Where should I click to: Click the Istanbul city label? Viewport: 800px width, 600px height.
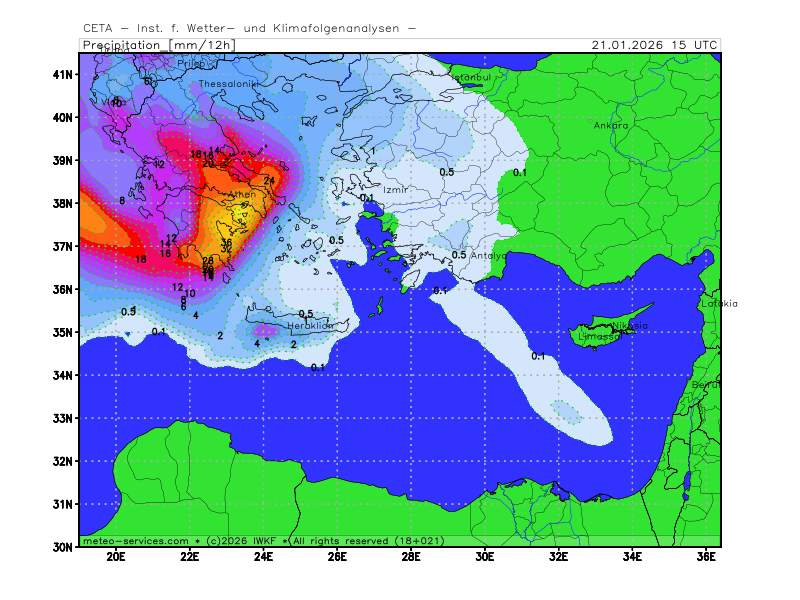point(471,77)
